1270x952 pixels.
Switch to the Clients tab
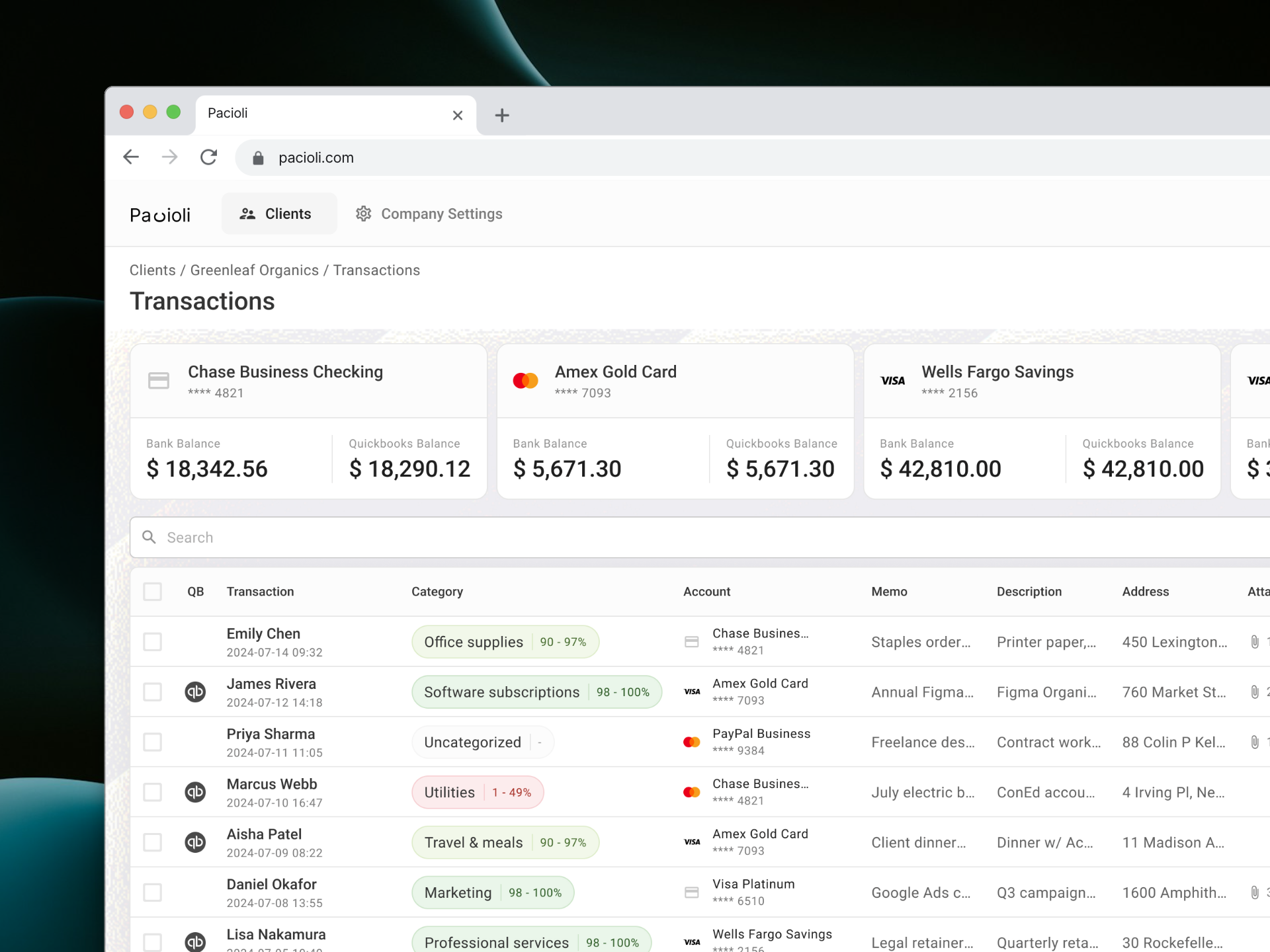point(279,214)
